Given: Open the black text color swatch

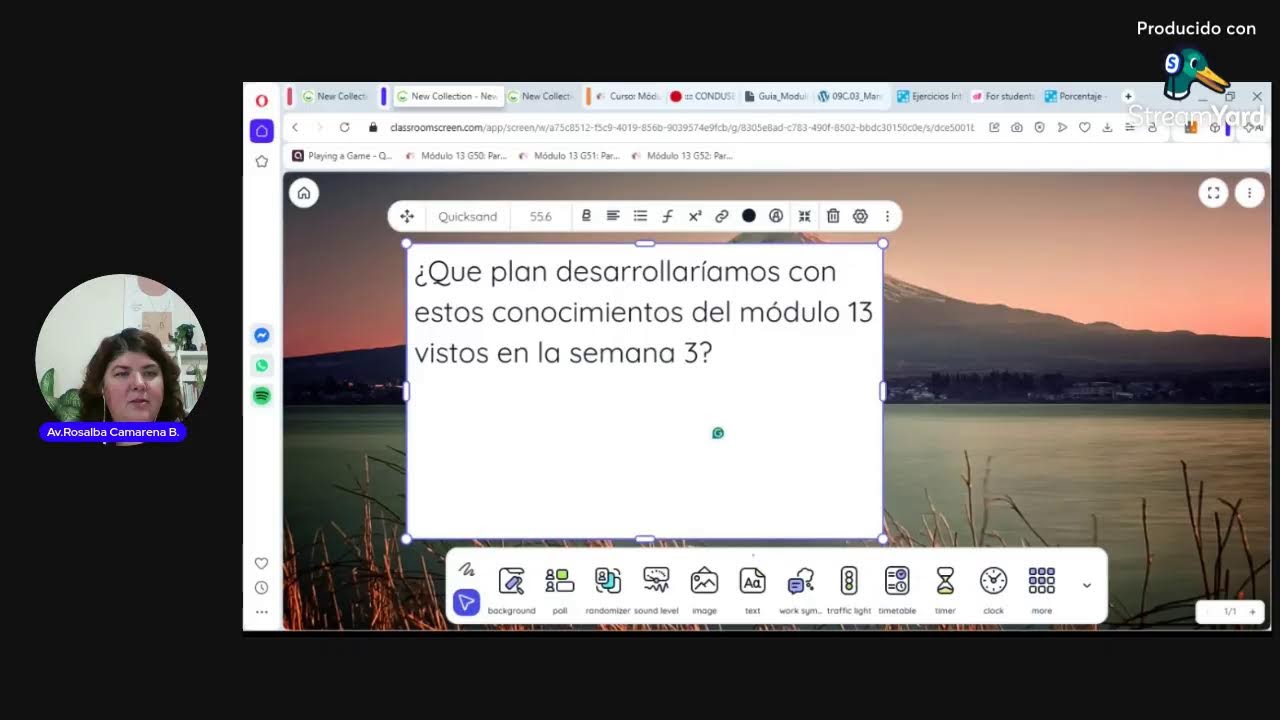Looking at the screenshot, I should 748,216.
